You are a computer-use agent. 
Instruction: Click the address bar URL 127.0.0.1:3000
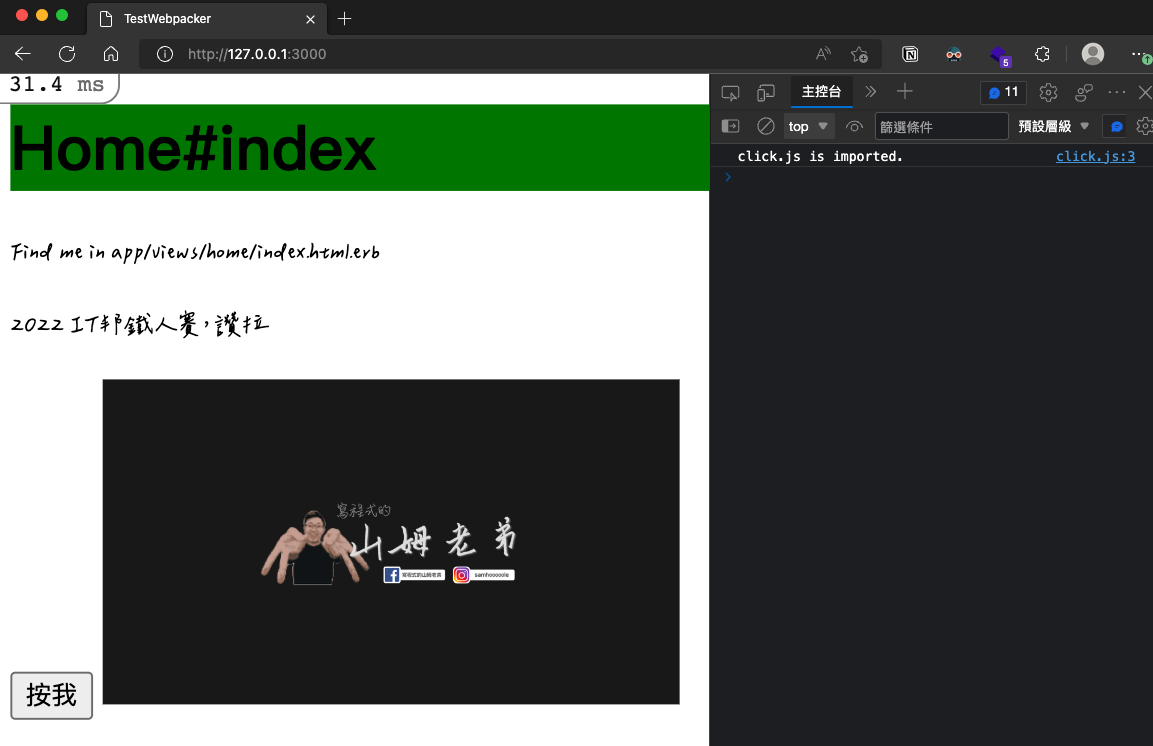[257, 54]
